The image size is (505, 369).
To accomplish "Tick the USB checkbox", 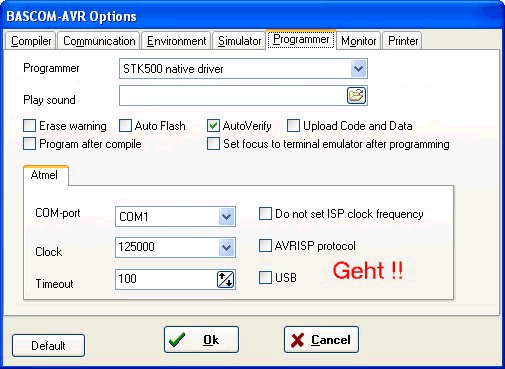I will click(265, 277).
